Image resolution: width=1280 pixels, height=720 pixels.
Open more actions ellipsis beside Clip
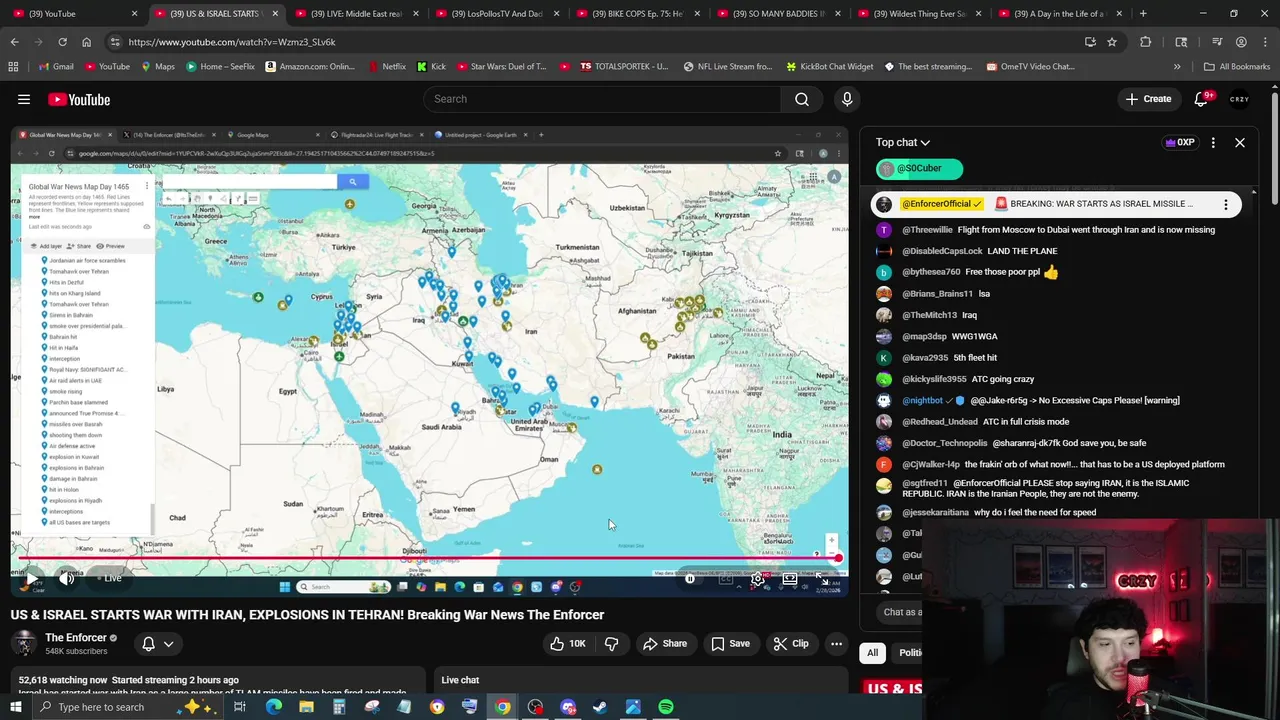[836, 644]
